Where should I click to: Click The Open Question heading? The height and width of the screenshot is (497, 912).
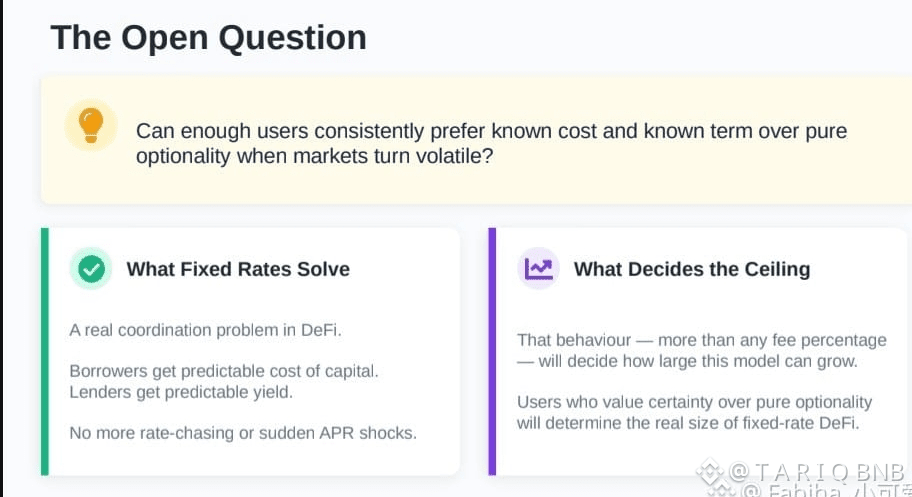coord(209,38)
